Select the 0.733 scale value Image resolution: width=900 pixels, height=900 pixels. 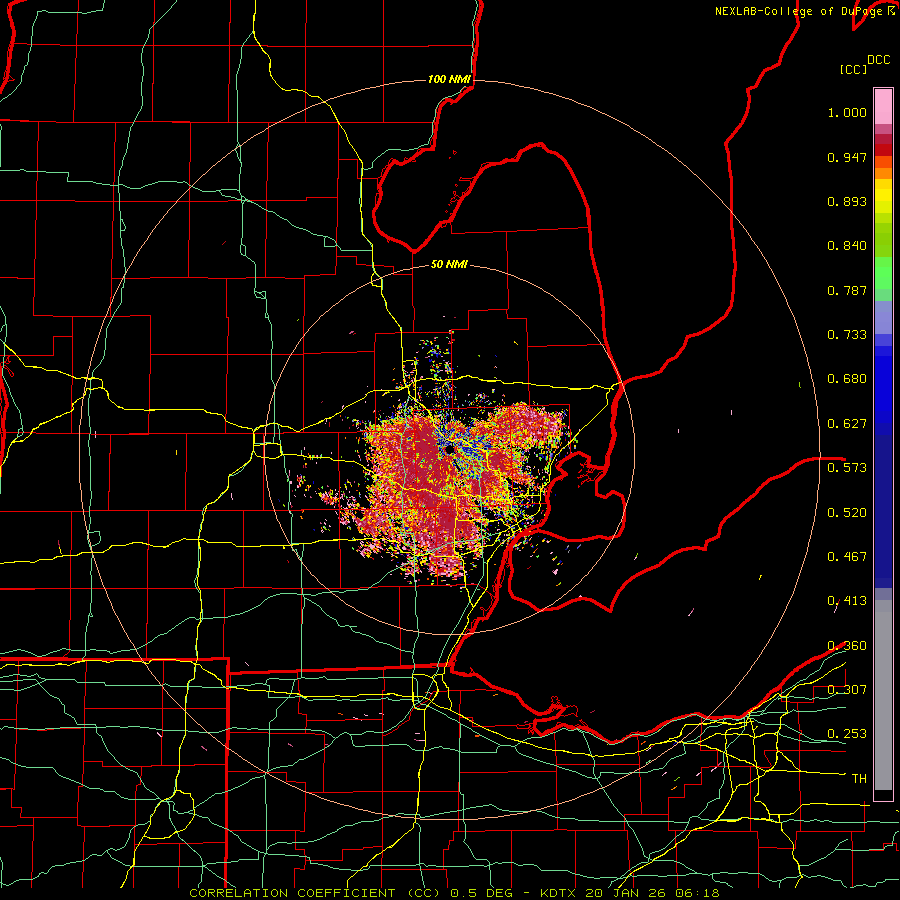coord(847,335)
